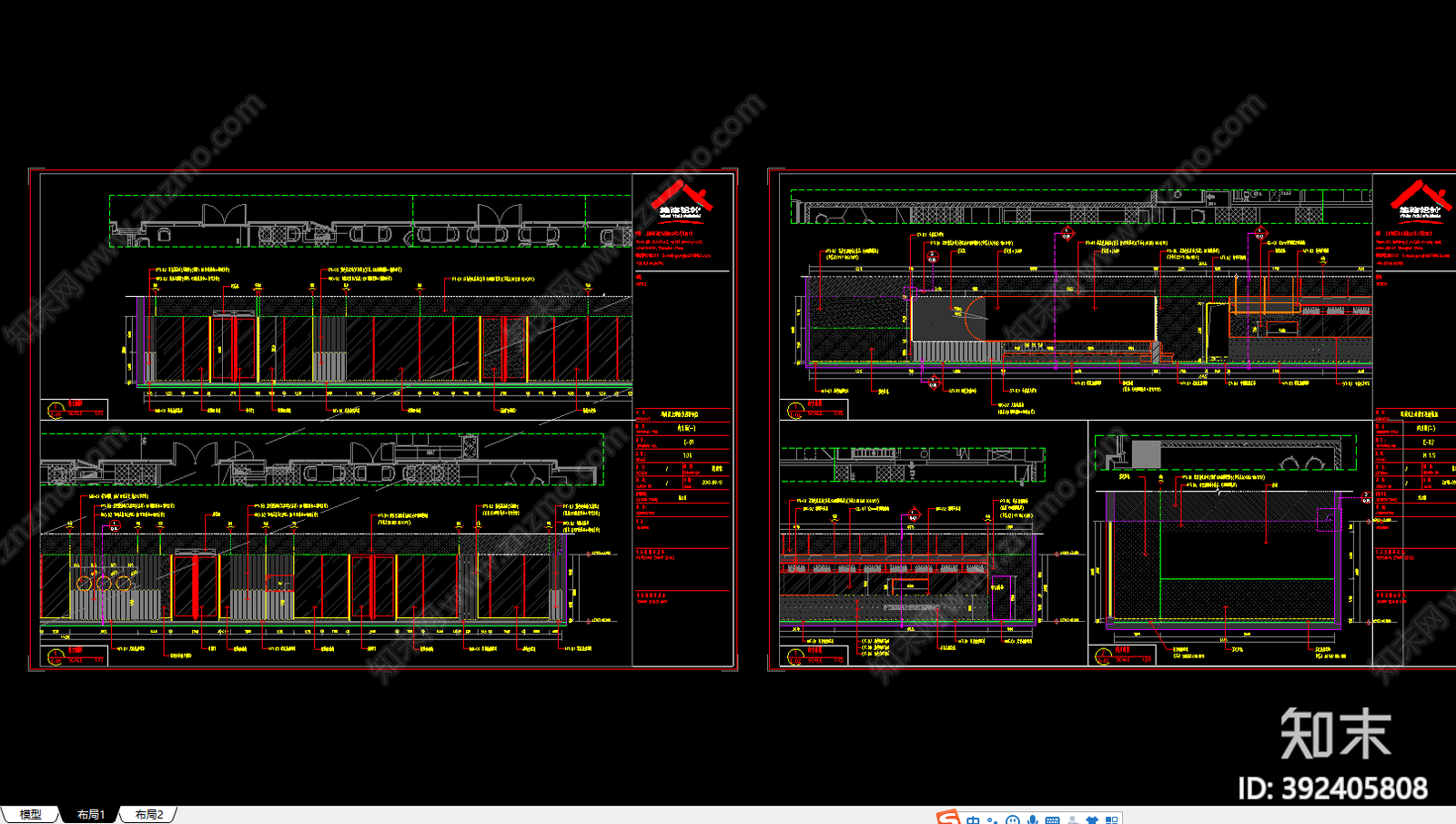Toggle the 中 Chinese/English input mode
The image size is (1456, 824).
pyautogui.click(x=973, y=819)
